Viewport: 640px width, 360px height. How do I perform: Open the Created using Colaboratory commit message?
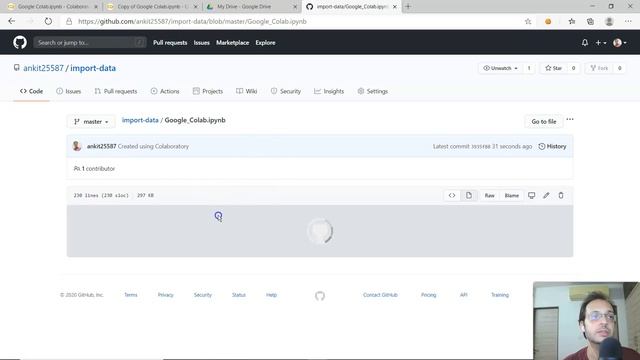click(x=153, y=146)
